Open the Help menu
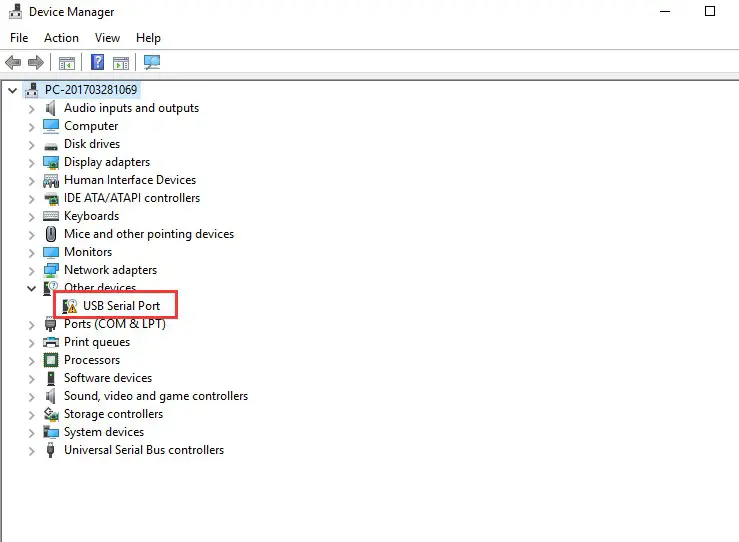Screen dimensions: 739x542 pyautogui.click(x=148, y=38)
